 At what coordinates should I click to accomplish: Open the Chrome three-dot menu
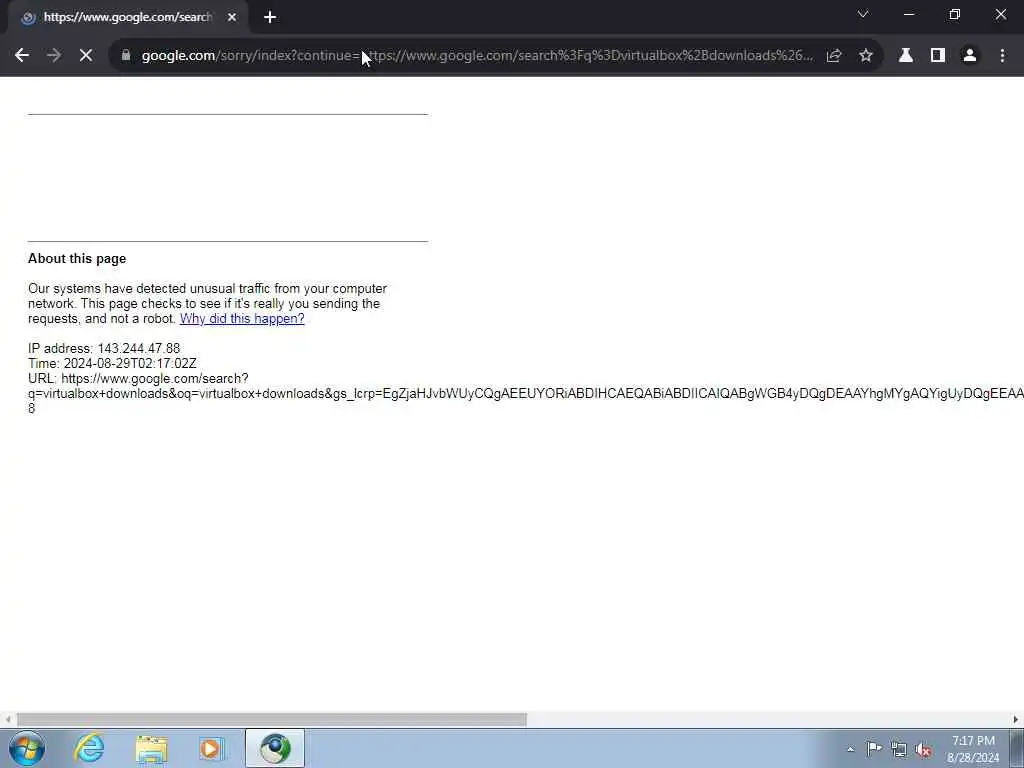click(x=1002, y=56)
